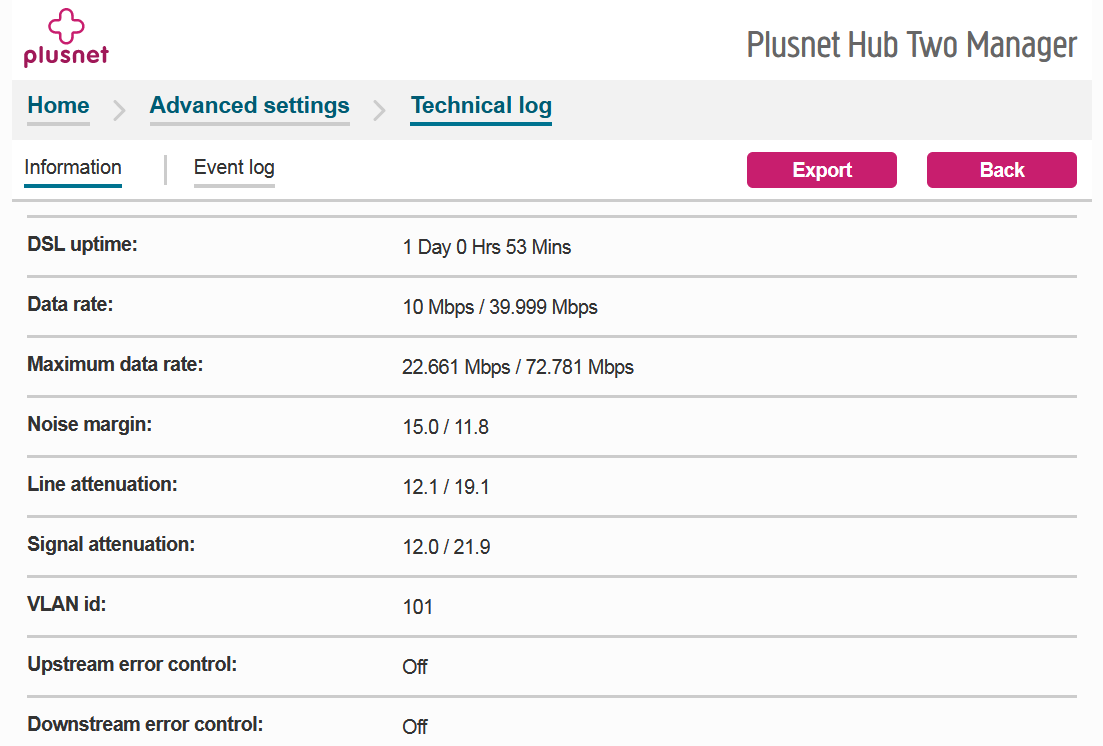This screenshot has width=1103, height=746.
Task: Click the Line attenuation value
Action: click(446, 487)
